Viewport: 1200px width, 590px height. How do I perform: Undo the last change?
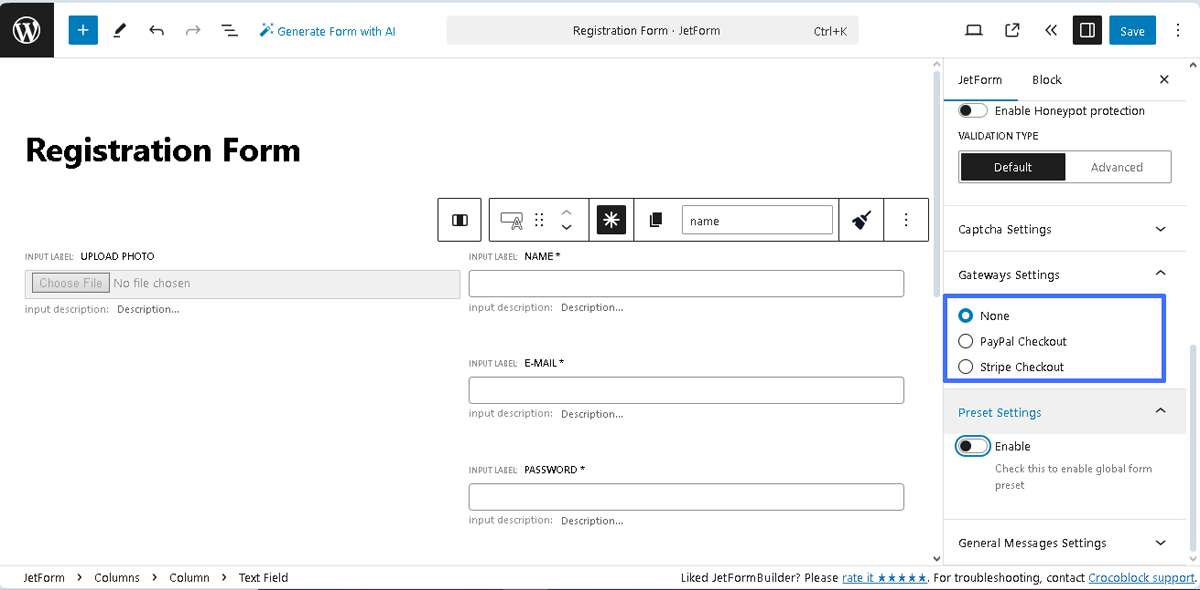pyautogui.click(x=156, y=30)
